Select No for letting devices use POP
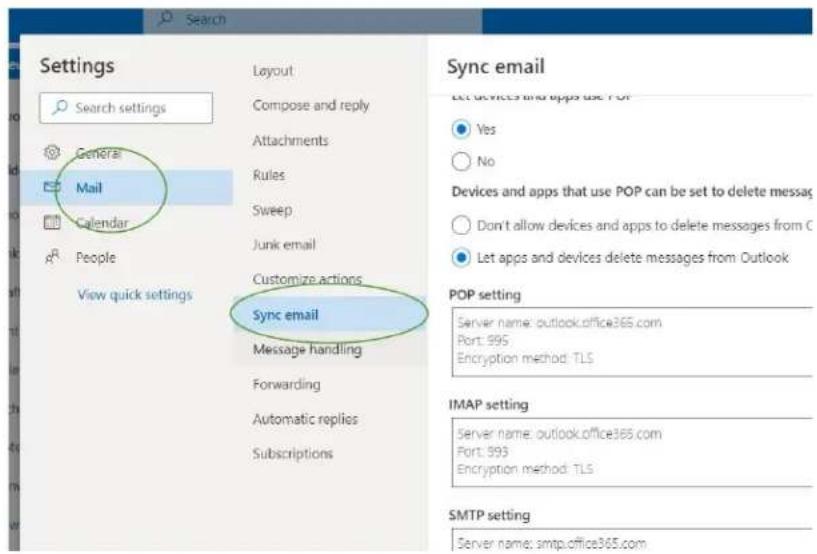Screen dimensions: 817x554 tap(461, 161)
